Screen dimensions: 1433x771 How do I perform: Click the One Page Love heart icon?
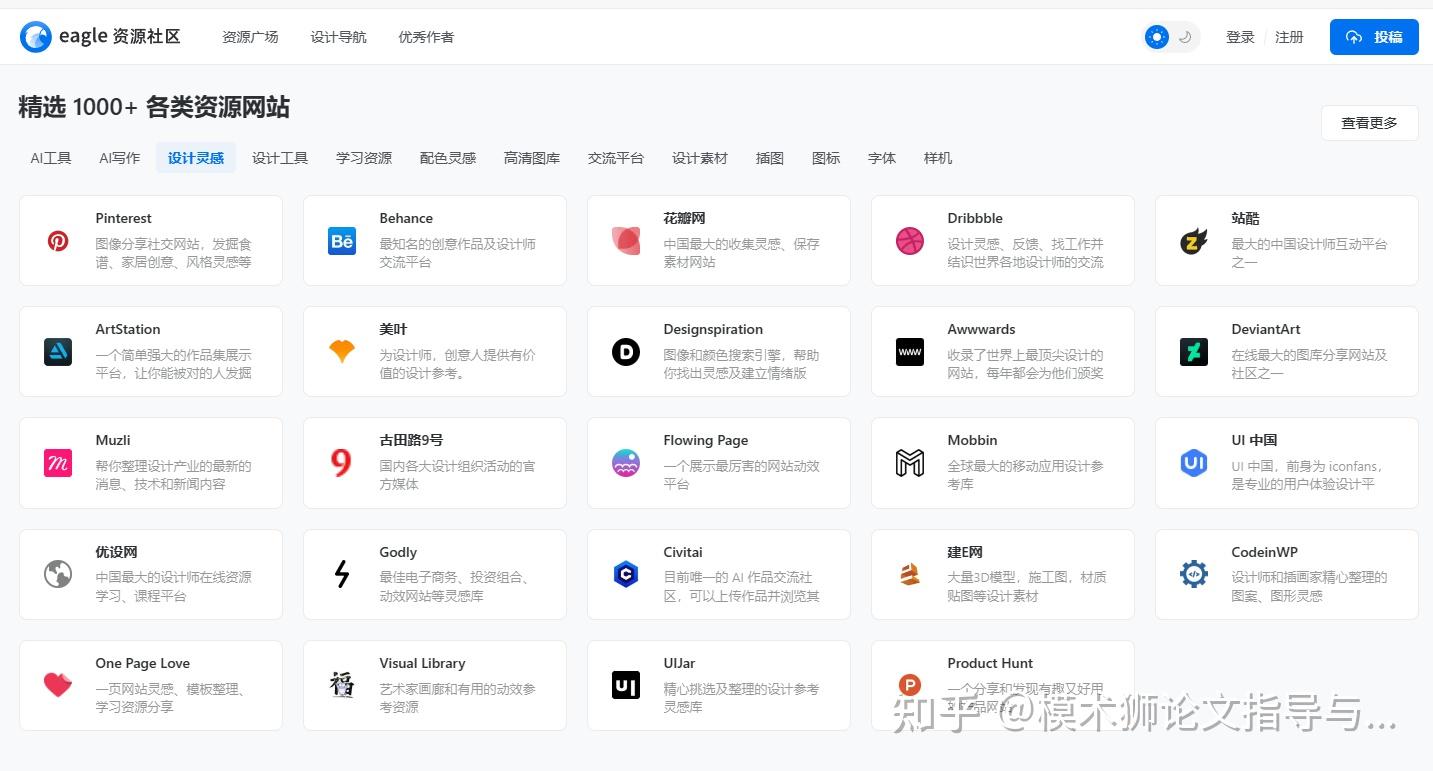click(58, 685)
